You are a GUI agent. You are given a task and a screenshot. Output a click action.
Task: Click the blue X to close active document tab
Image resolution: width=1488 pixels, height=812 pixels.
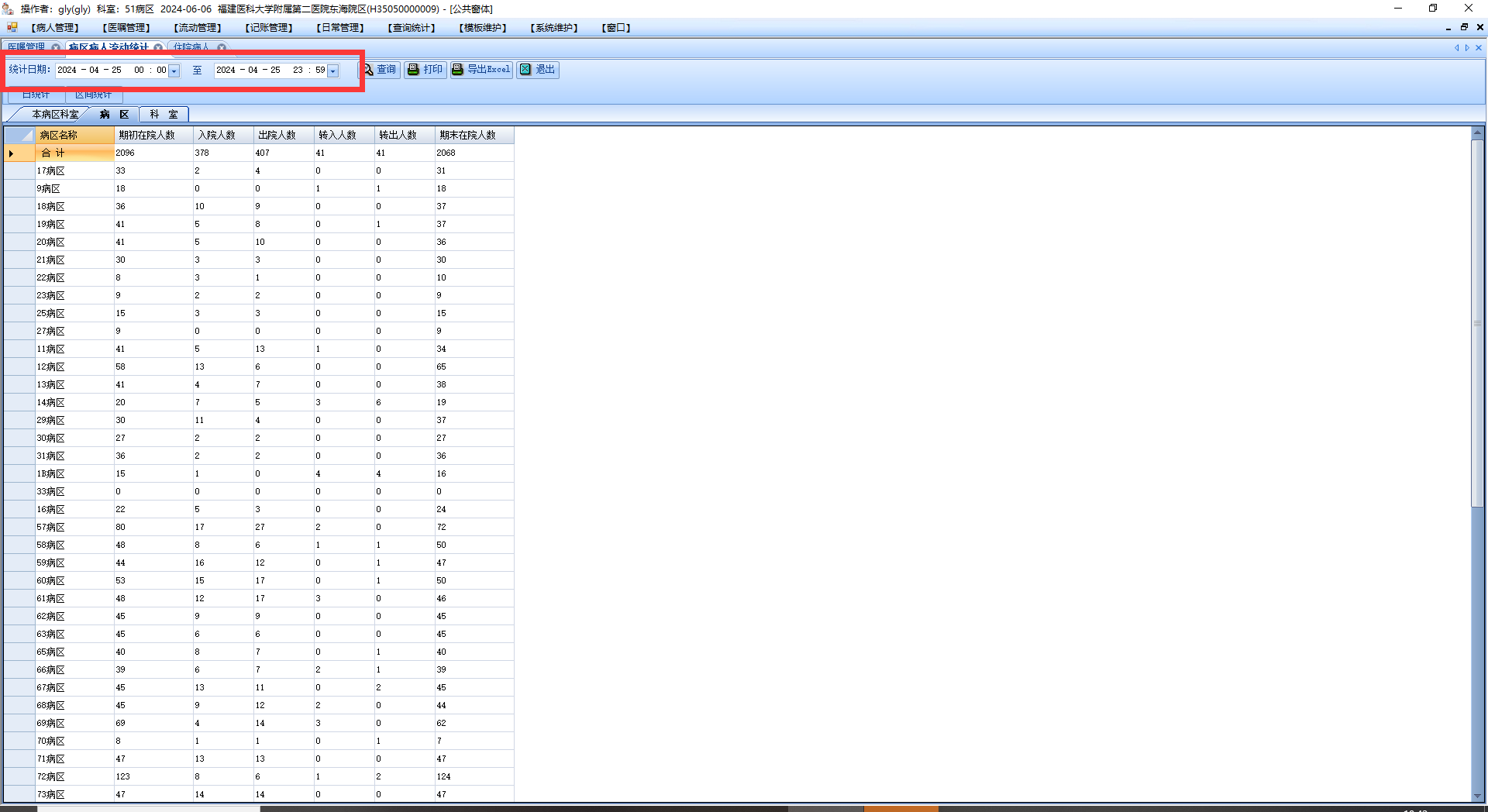click(x=1479, y=47)
